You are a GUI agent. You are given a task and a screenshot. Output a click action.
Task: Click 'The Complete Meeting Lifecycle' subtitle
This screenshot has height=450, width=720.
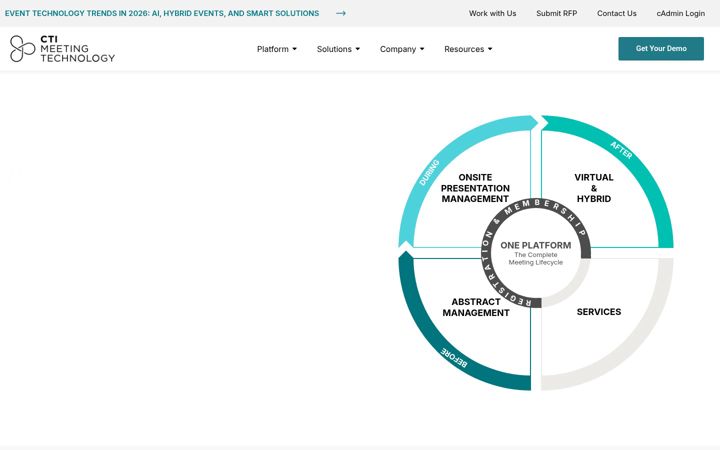(x=535, y=259)
